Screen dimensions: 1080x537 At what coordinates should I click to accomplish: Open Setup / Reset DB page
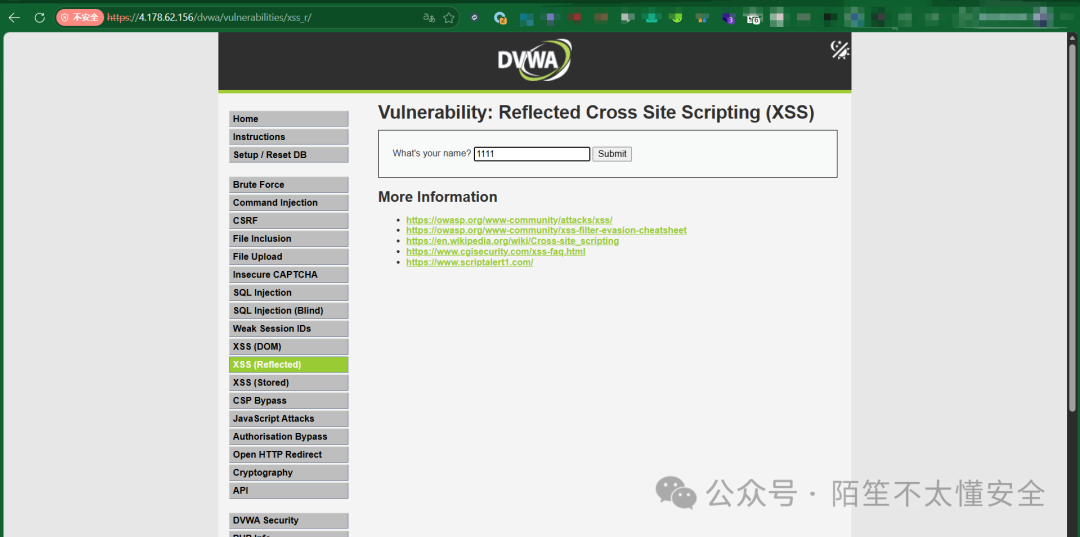click(289, 155)
